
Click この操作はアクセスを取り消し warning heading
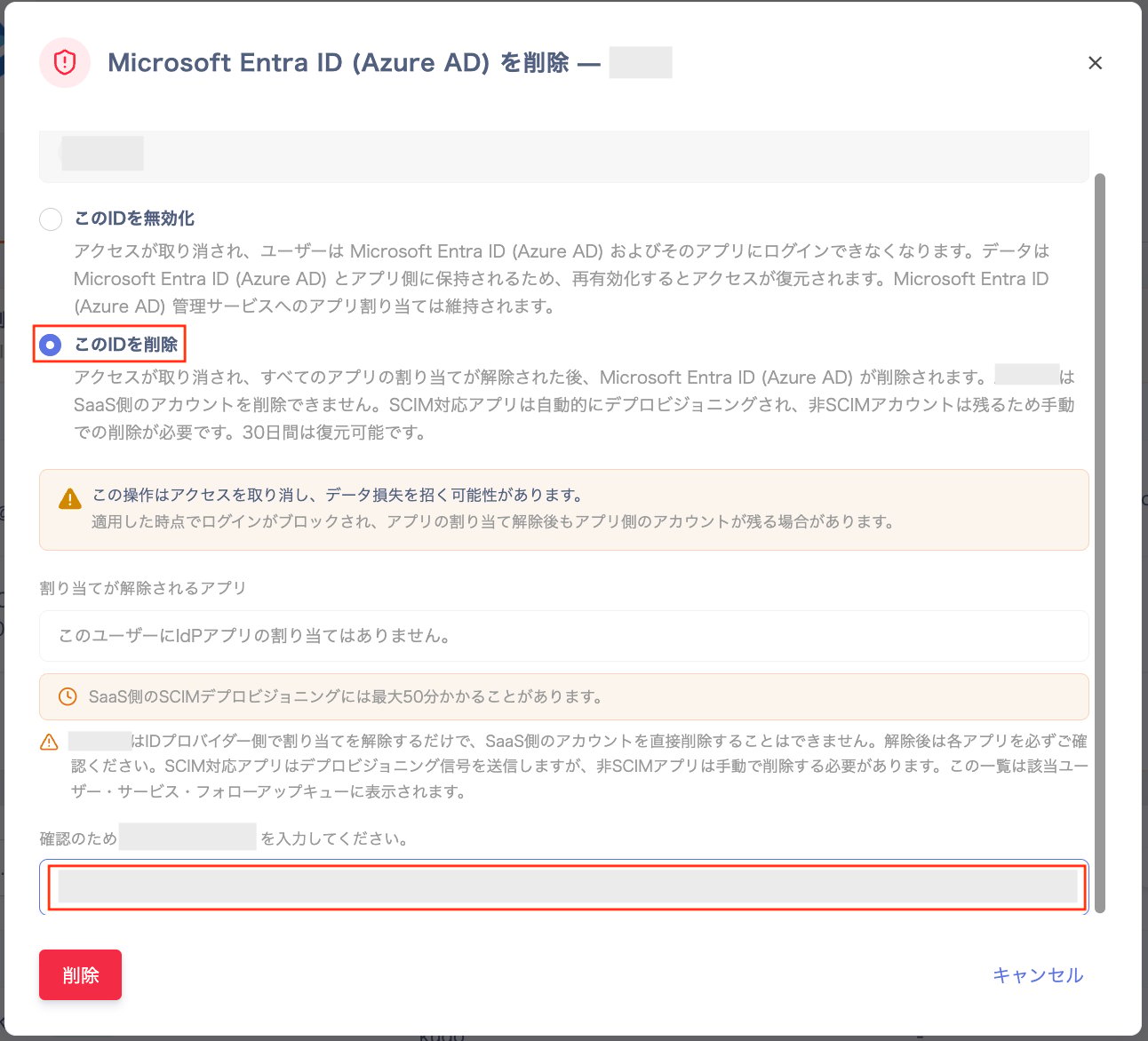pyautogui.click(x=339, y=495)
